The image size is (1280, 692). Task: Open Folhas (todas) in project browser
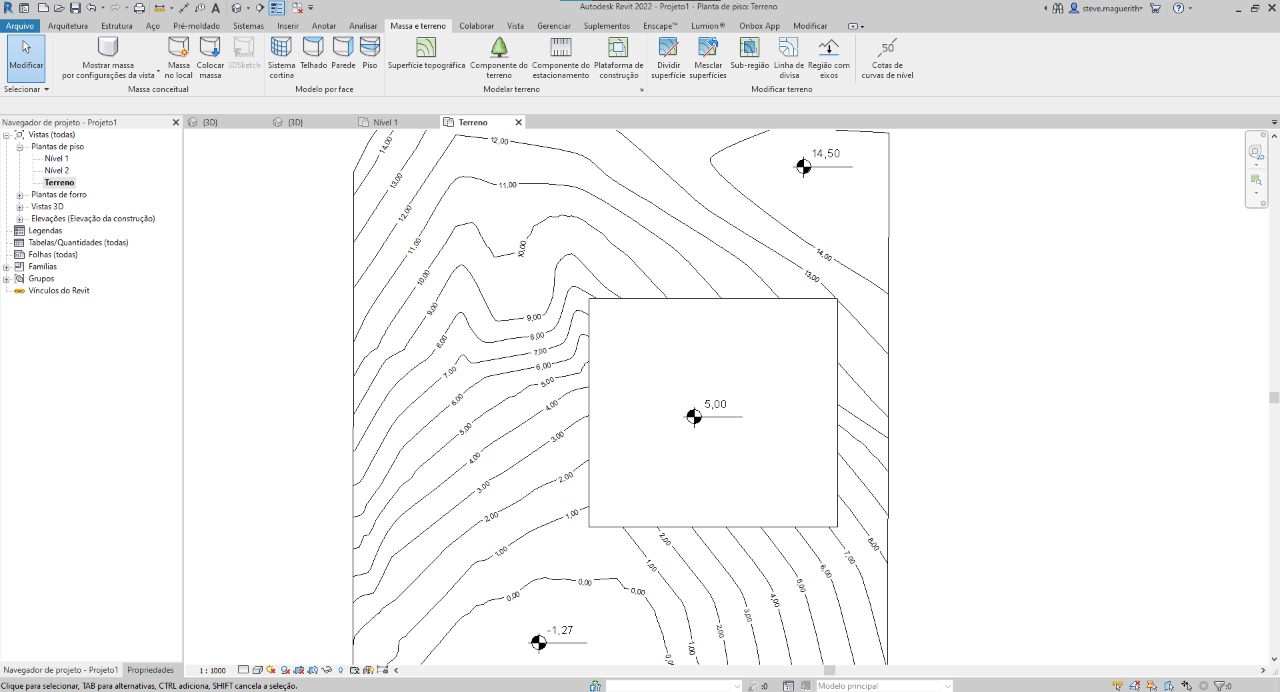pos(53,255)
